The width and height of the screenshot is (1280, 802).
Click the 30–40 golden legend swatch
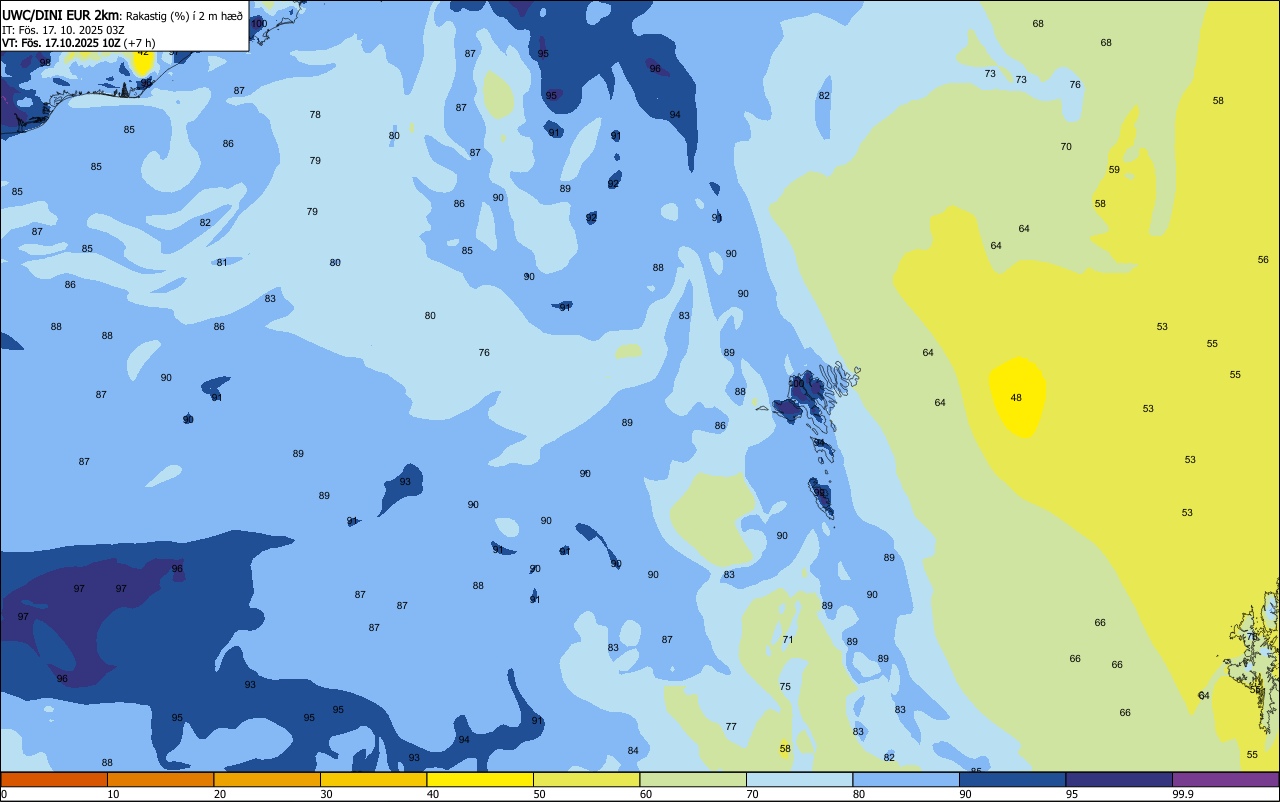pos(373,779)
